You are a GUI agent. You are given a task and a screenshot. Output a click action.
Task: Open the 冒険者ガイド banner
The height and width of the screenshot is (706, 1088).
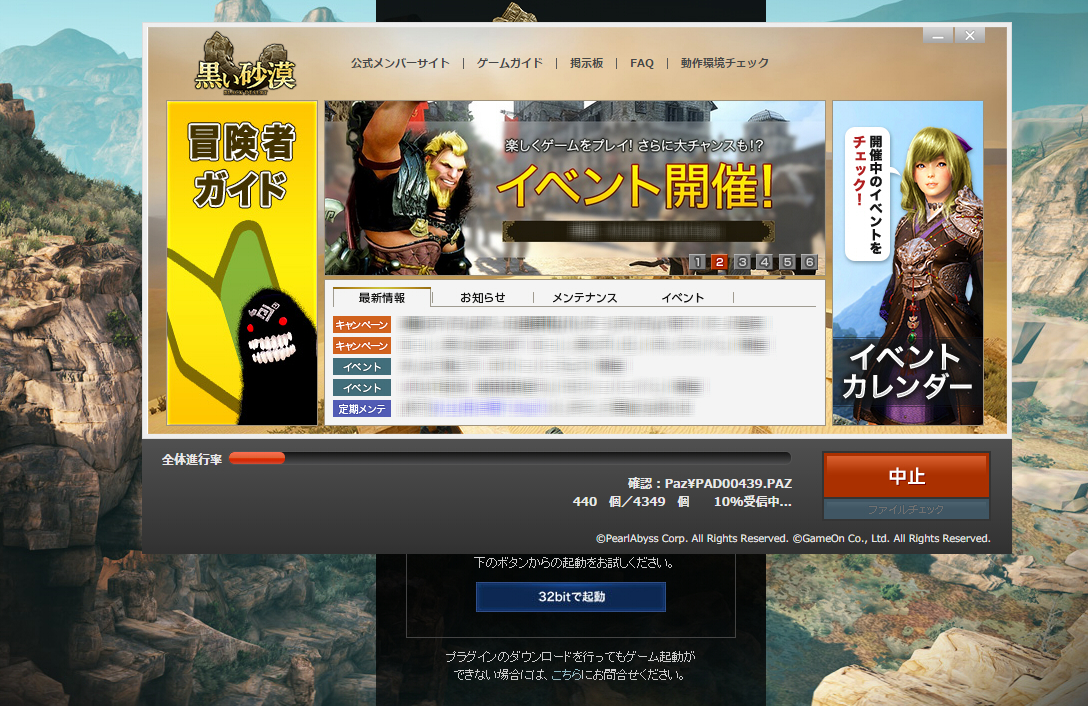[244, 263]
